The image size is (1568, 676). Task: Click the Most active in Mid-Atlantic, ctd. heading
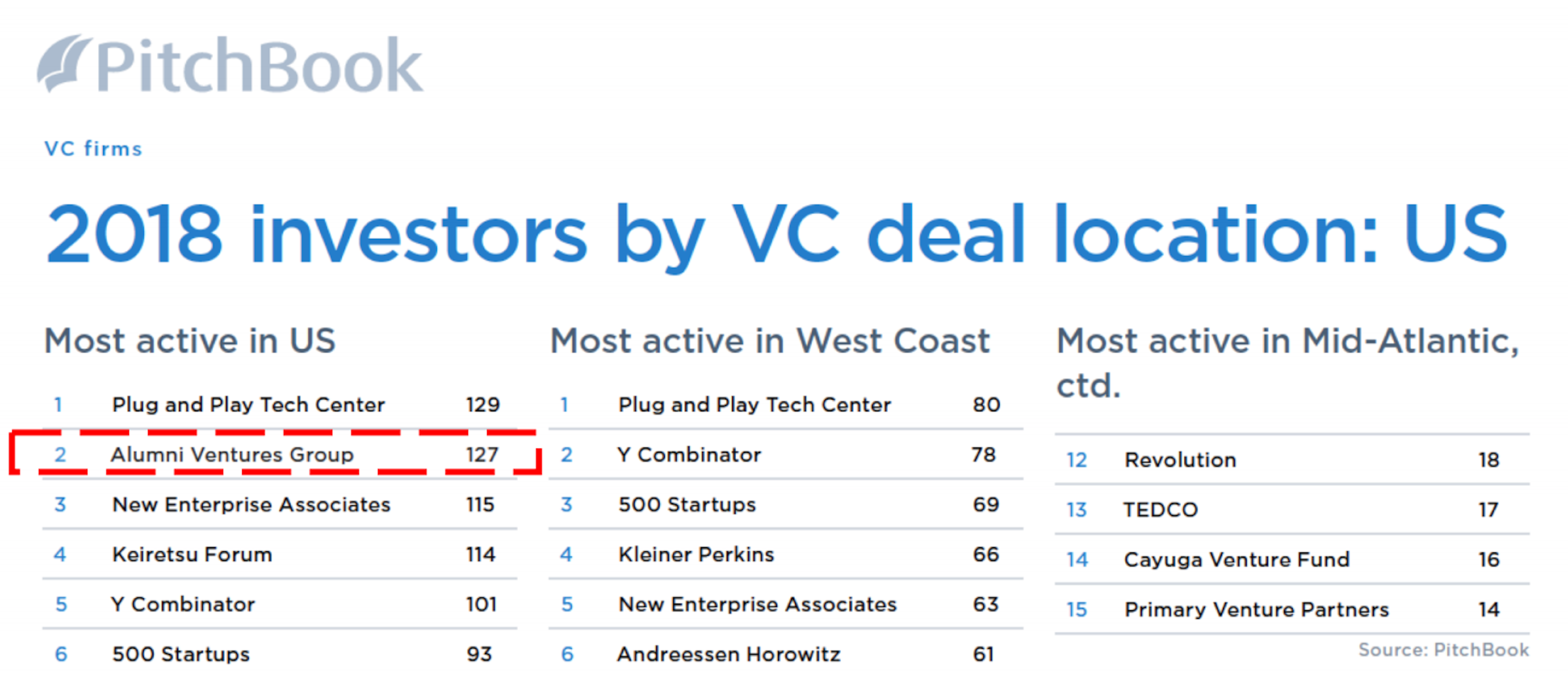(x=1287, y=362)
